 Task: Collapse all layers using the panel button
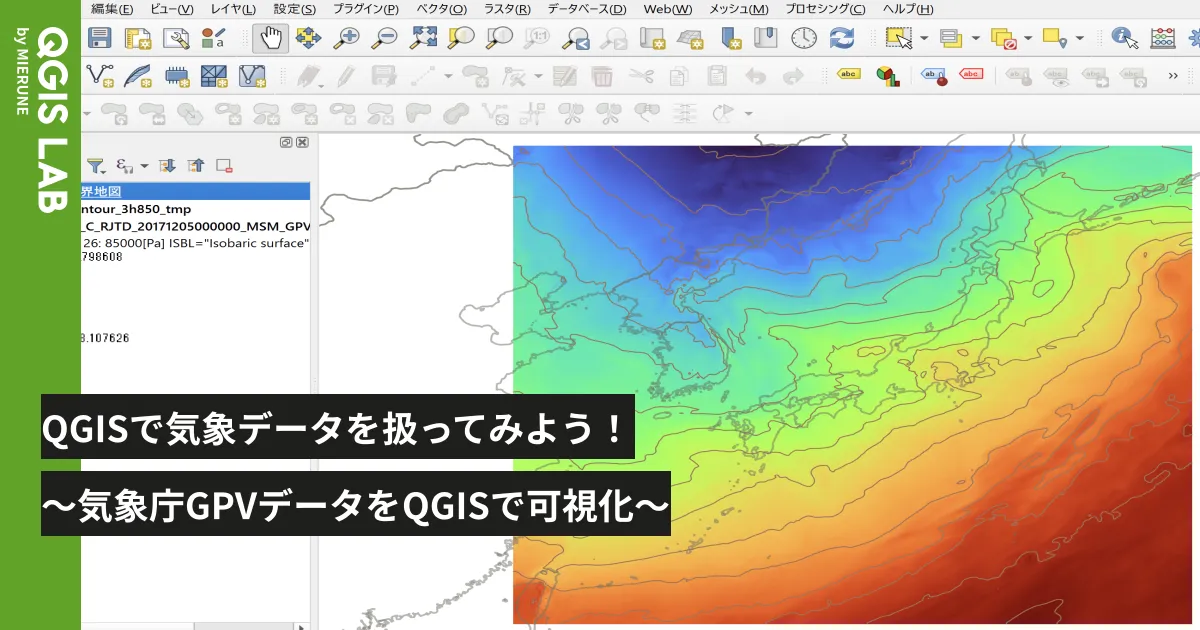click(196, 165)
